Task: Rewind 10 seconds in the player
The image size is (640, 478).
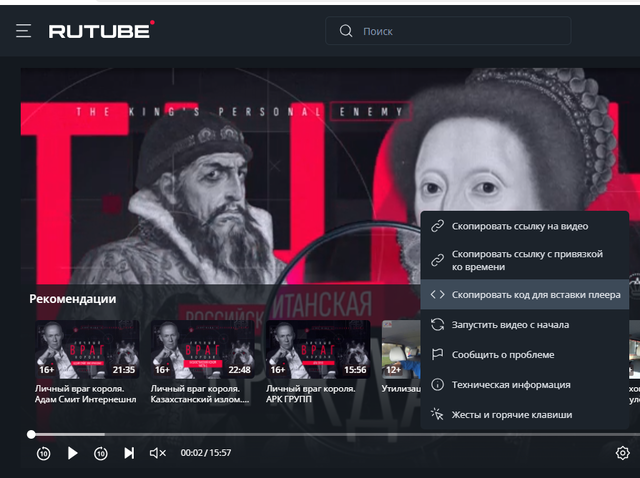Action: coord(44,453)
